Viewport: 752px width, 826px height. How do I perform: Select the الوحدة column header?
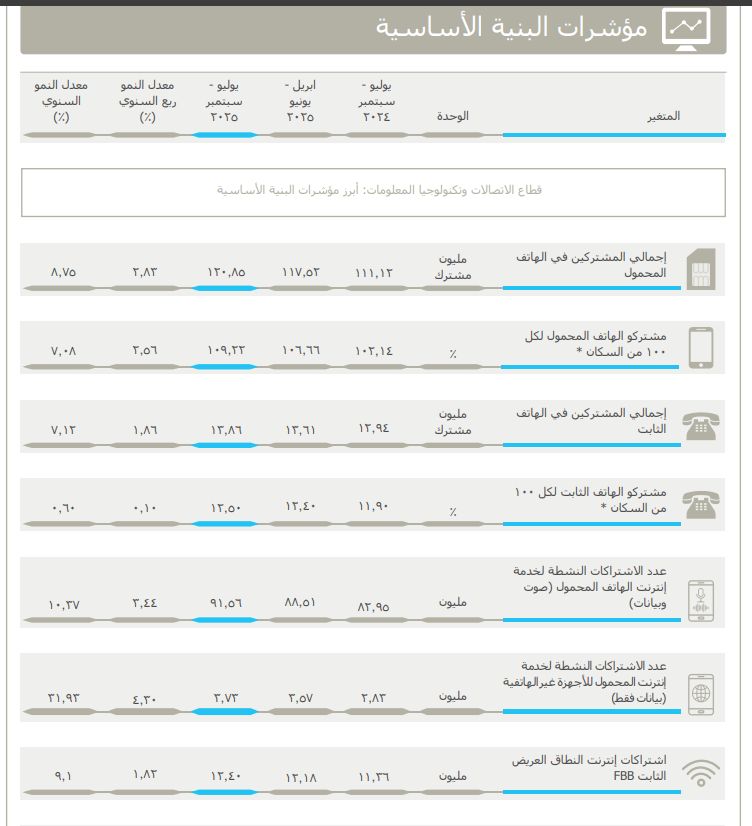click(x=452, y=116)
